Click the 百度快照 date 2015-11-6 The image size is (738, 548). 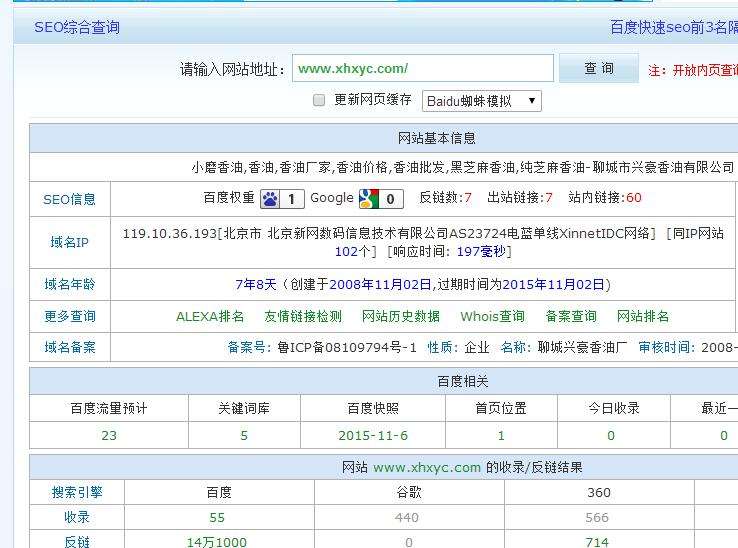373,435
